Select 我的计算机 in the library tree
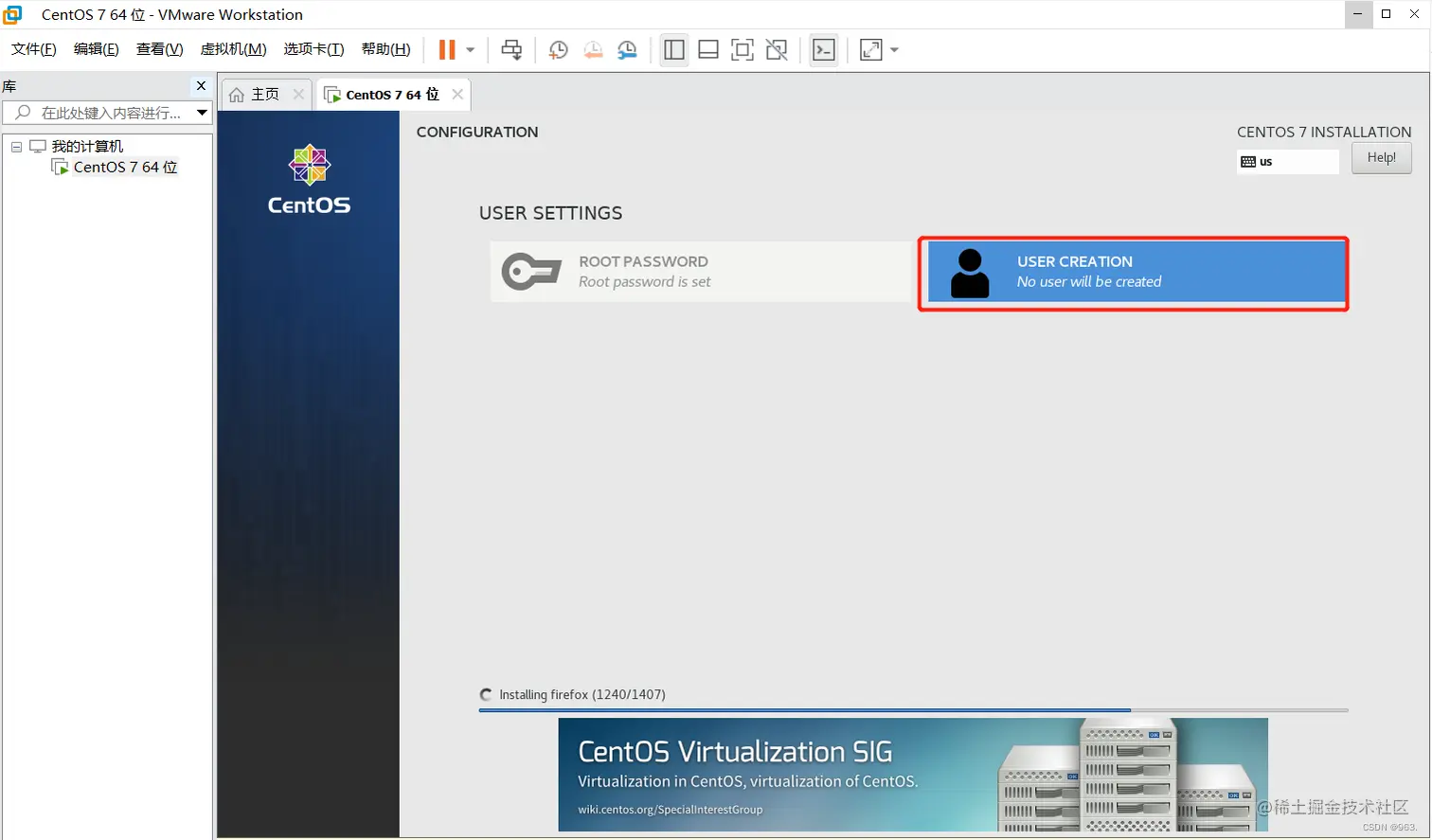The width and height of the screenshot is (1432, 840). (x=87, y=146)
